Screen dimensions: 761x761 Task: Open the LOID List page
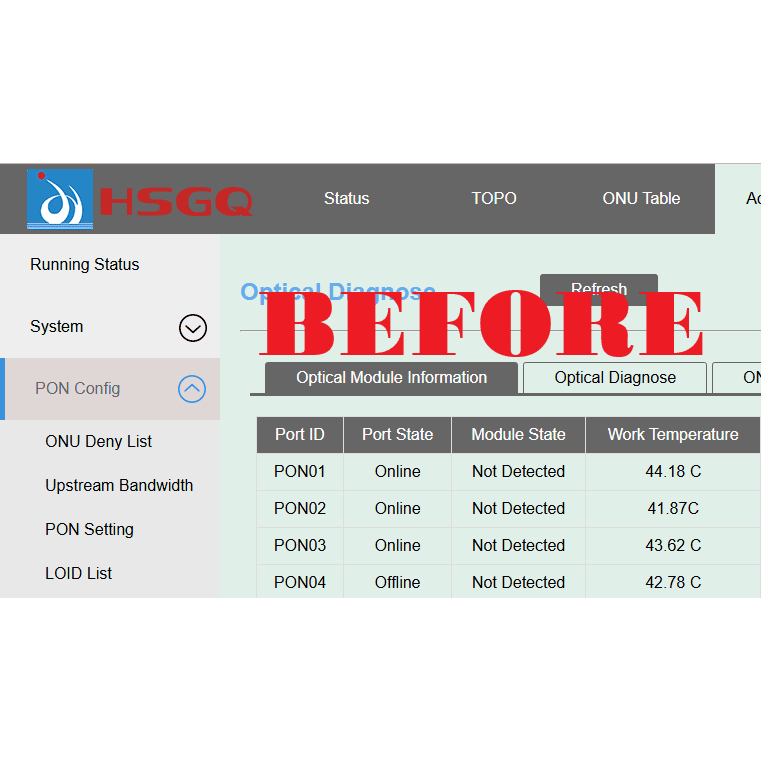pyautogui.click(x=79, y=574)
